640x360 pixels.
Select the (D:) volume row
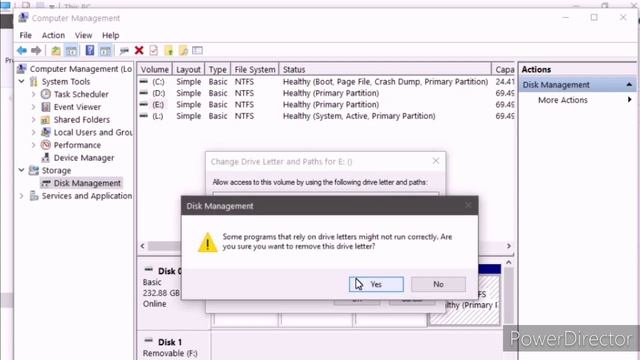point(326,93)
